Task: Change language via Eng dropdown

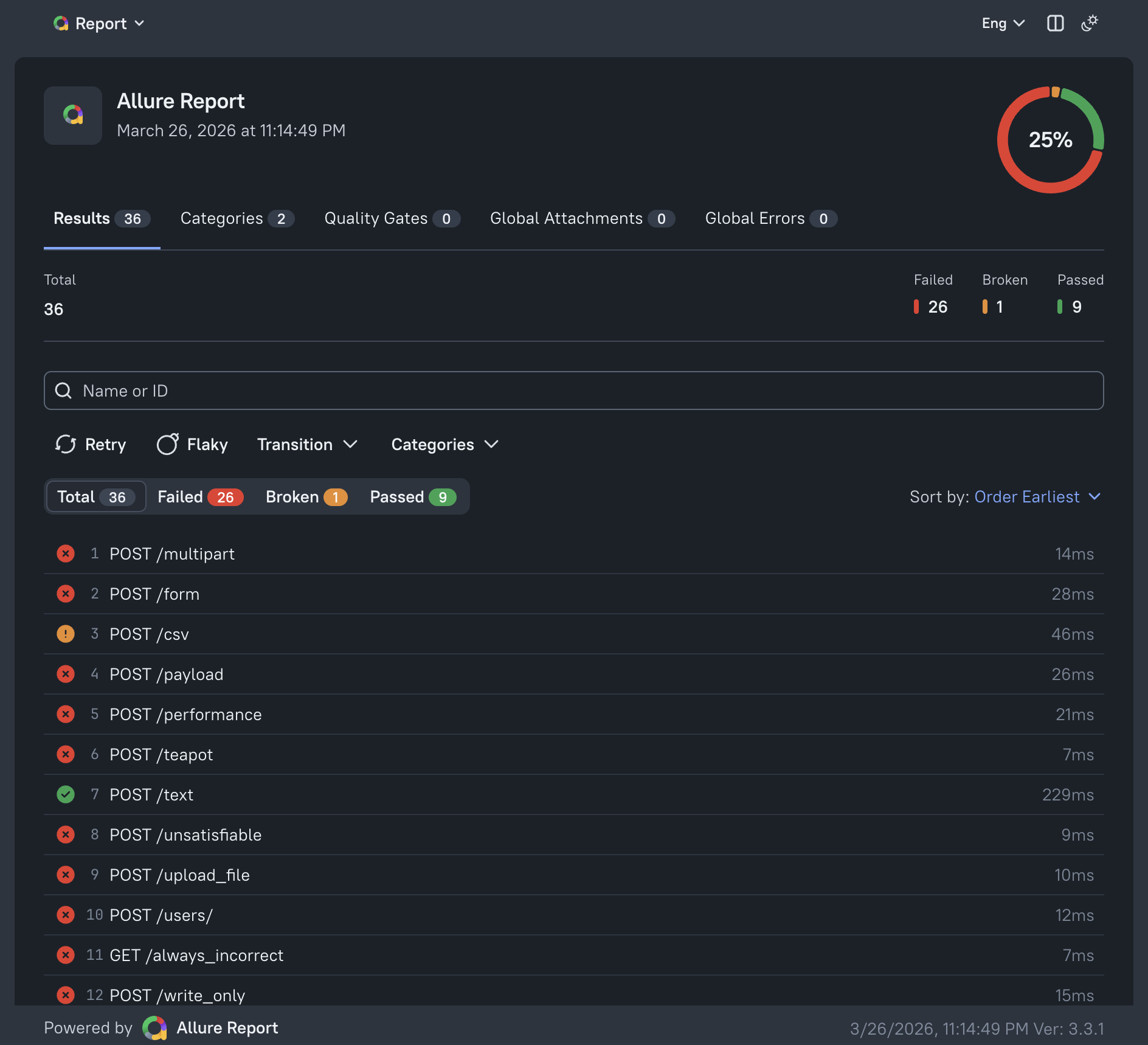Action: tap(1003, 23)
